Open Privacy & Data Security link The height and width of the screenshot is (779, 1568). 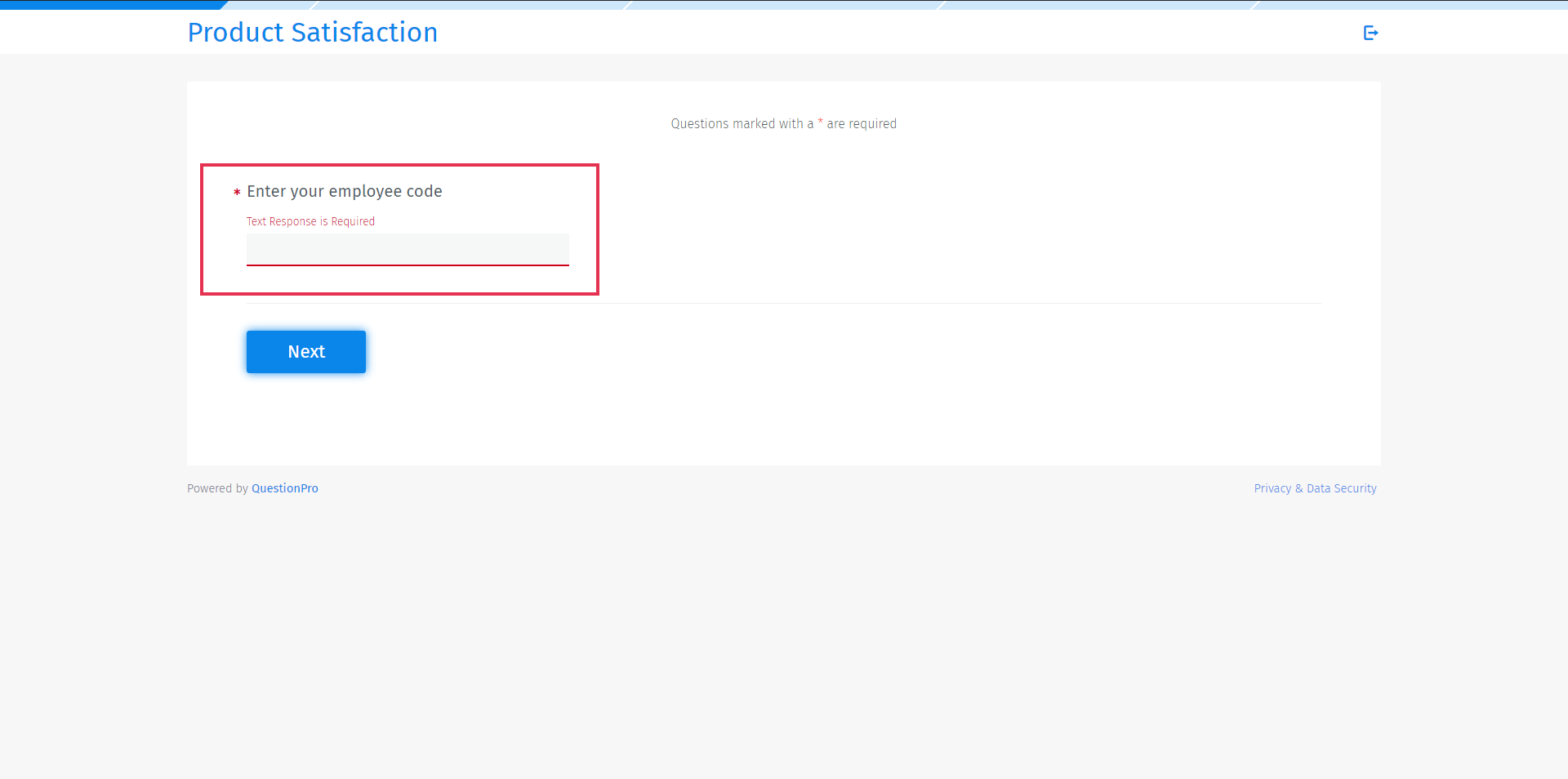coord(1315,488)
